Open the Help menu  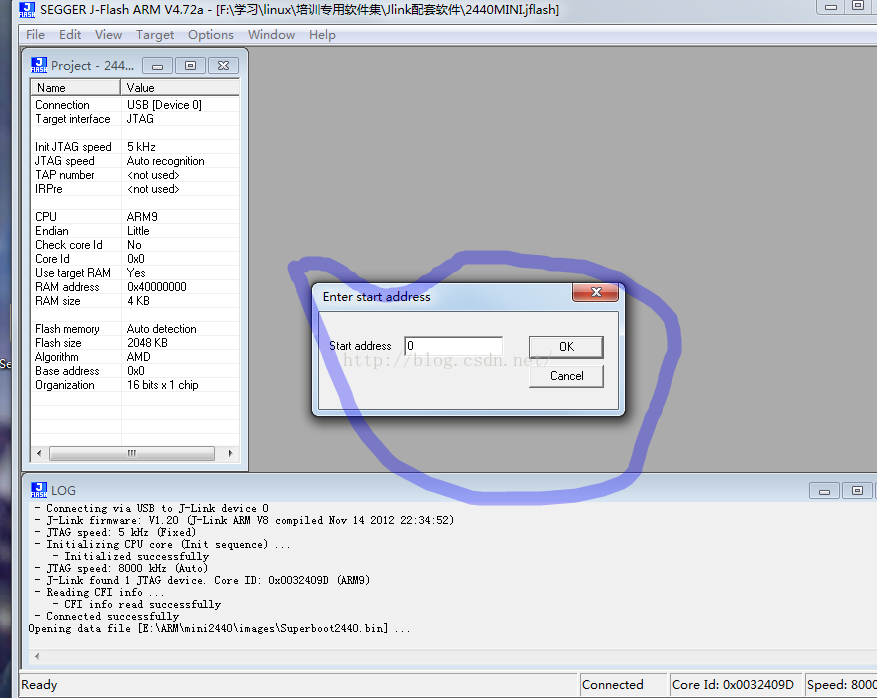pos(322,35)
